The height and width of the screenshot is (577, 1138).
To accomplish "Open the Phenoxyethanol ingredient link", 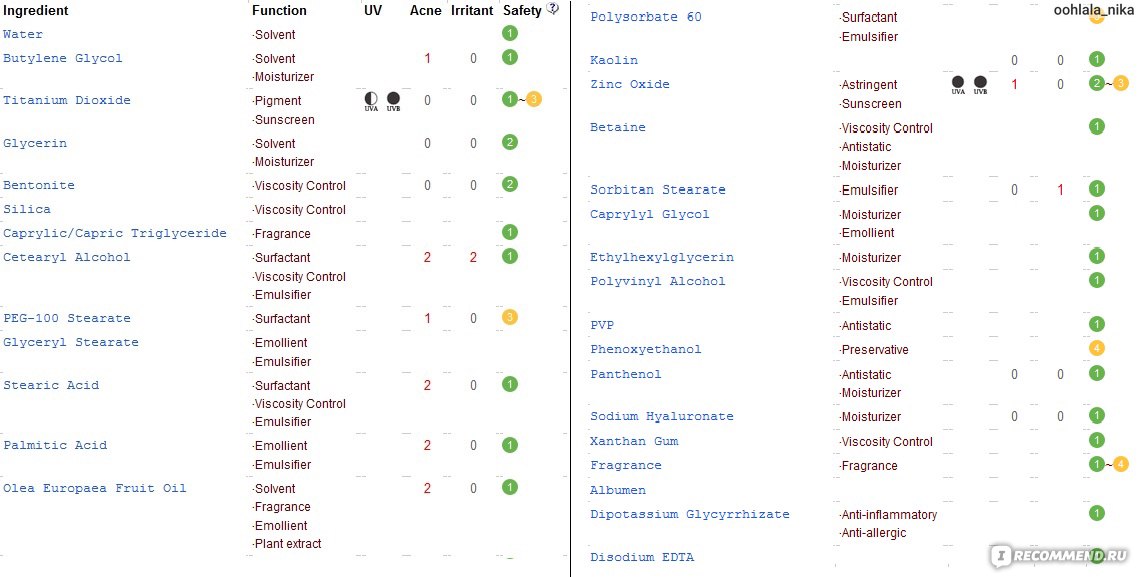I will 646,349.
